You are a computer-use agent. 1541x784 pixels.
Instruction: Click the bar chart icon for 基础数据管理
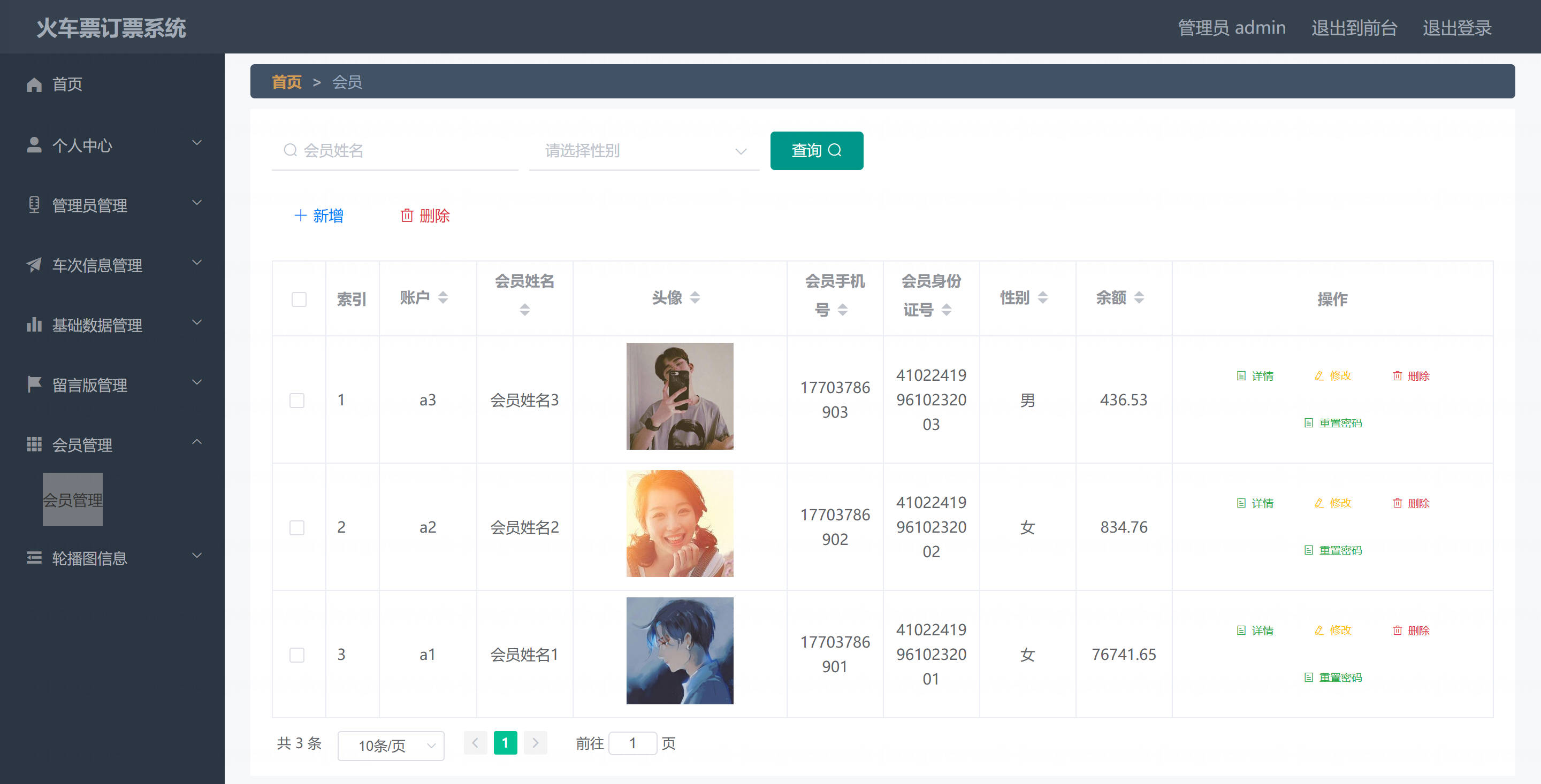[34, 324]
